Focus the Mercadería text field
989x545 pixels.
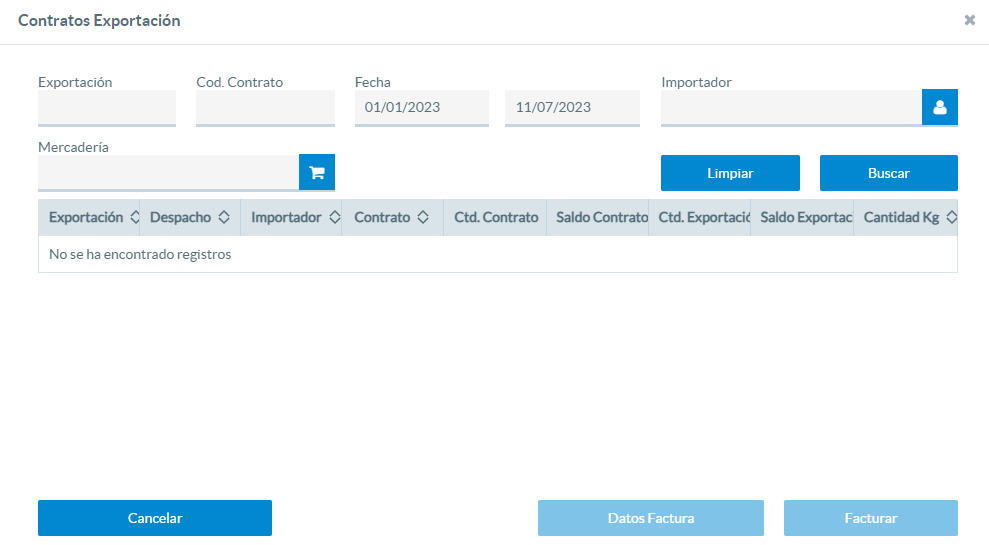(x=168, y=172)
